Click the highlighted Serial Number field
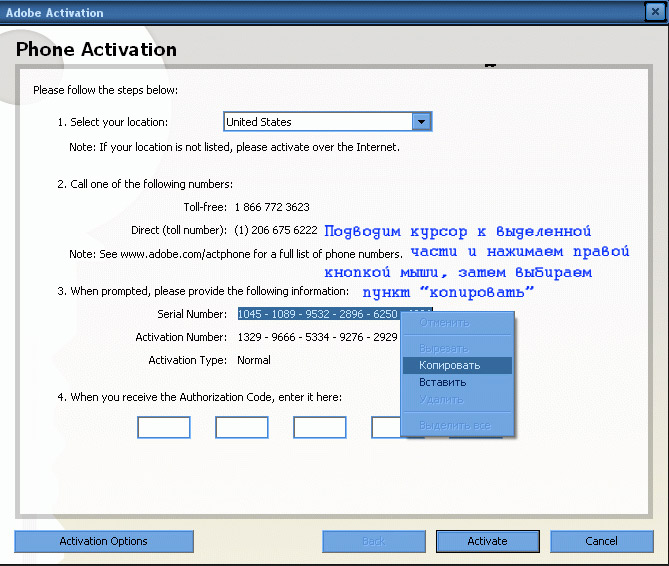 coord(317,314)
